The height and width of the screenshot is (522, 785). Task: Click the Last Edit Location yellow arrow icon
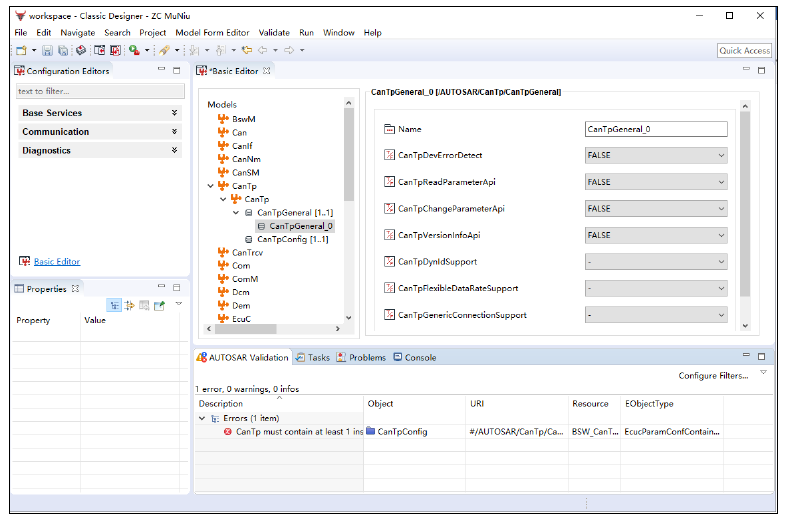tap(247, 50)
